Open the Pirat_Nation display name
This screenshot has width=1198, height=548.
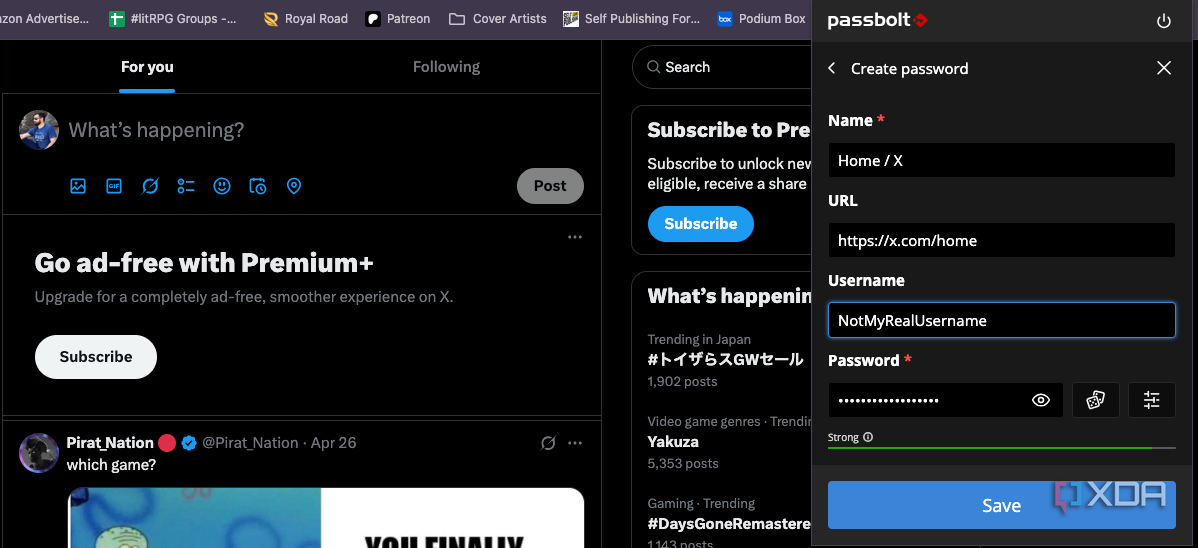[x=110, y=443]
